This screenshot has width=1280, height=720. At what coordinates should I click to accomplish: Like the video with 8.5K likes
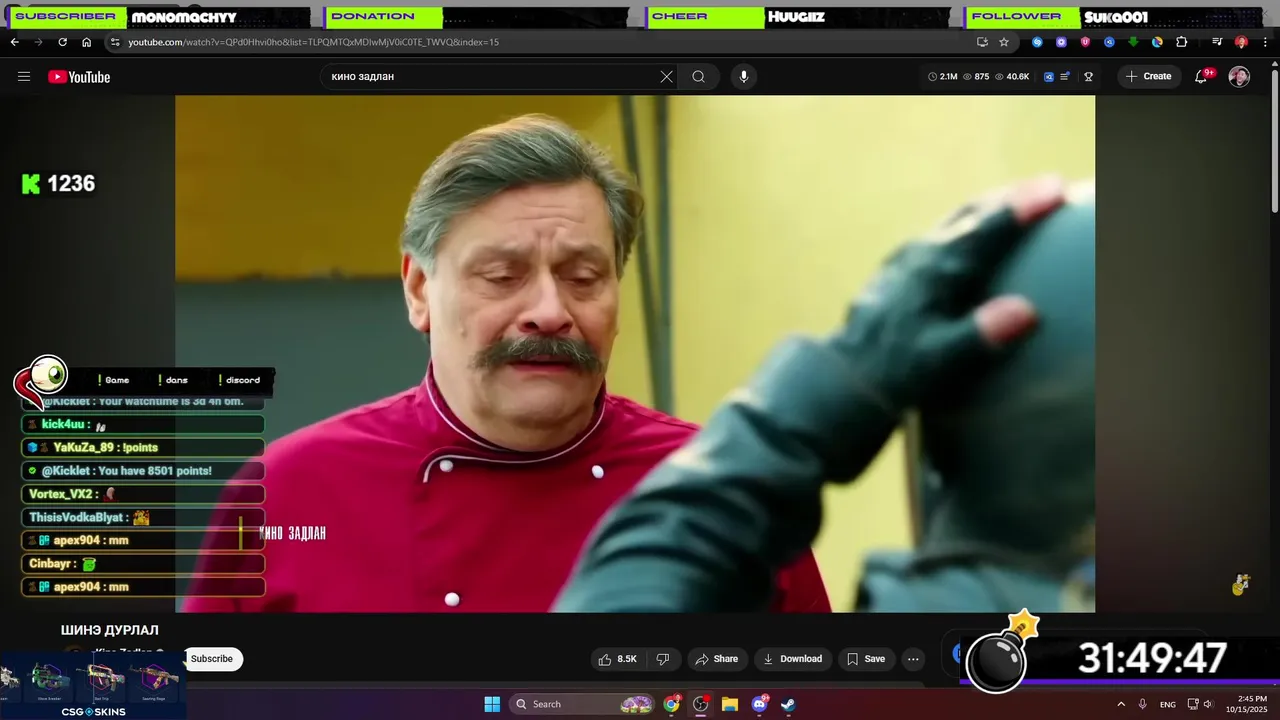click(617, 659)
